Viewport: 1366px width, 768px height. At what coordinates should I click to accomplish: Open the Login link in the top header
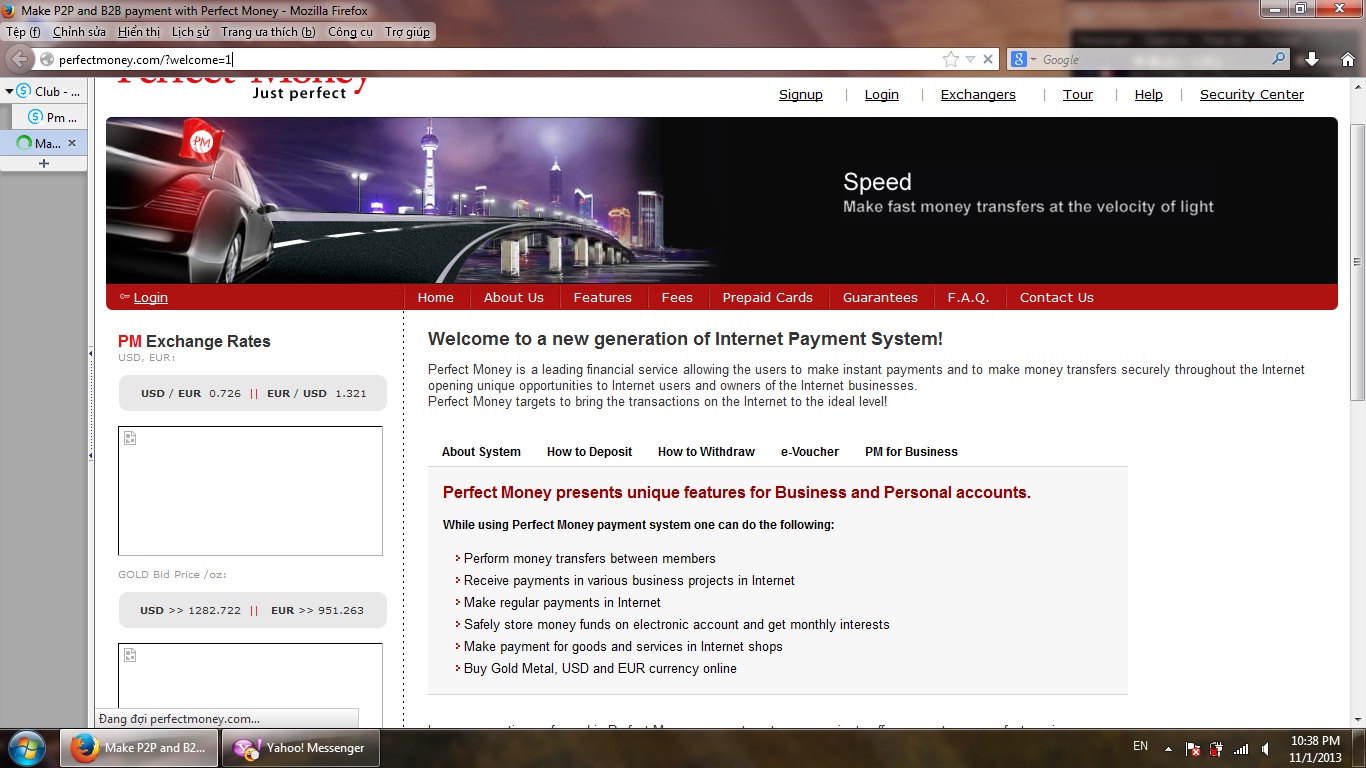click(882, 95)
